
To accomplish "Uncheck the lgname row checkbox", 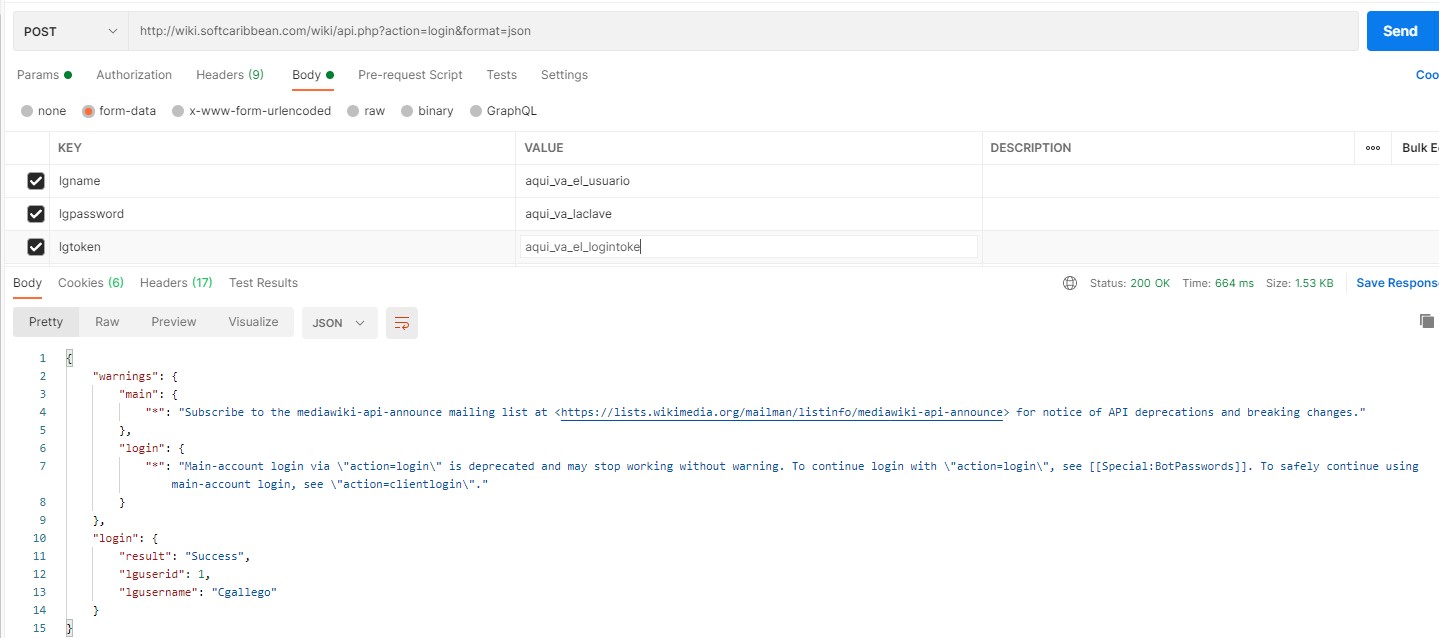I will (x=36, y=181).
